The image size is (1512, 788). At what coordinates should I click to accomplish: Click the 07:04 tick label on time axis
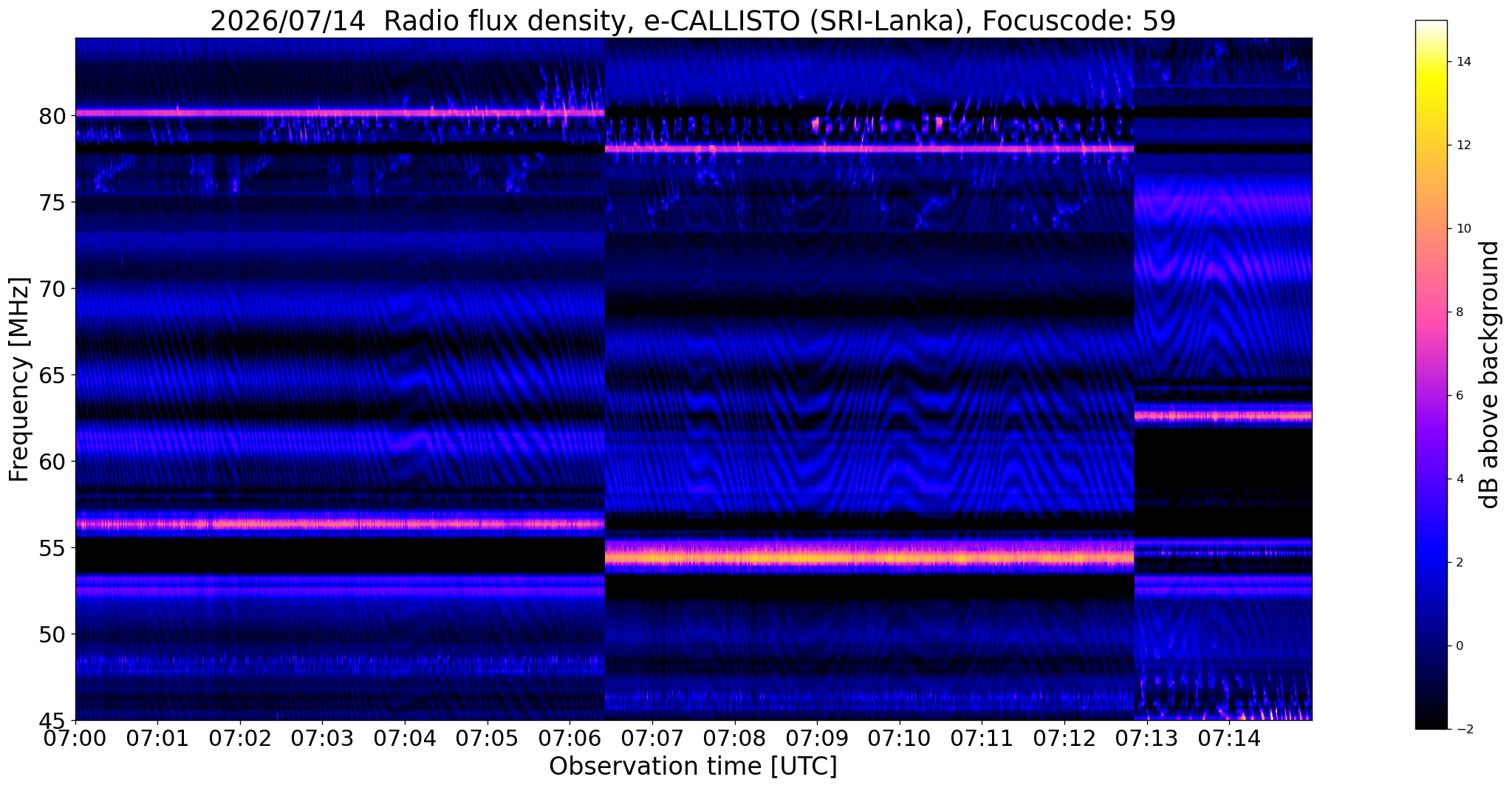(x=405, y=738)
